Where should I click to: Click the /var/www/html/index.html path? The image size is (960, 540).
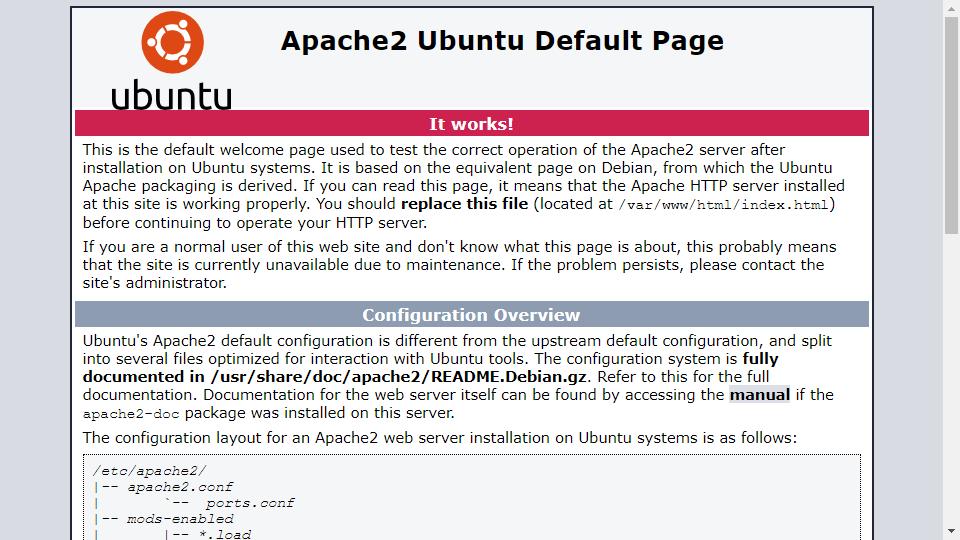[723, 205]
